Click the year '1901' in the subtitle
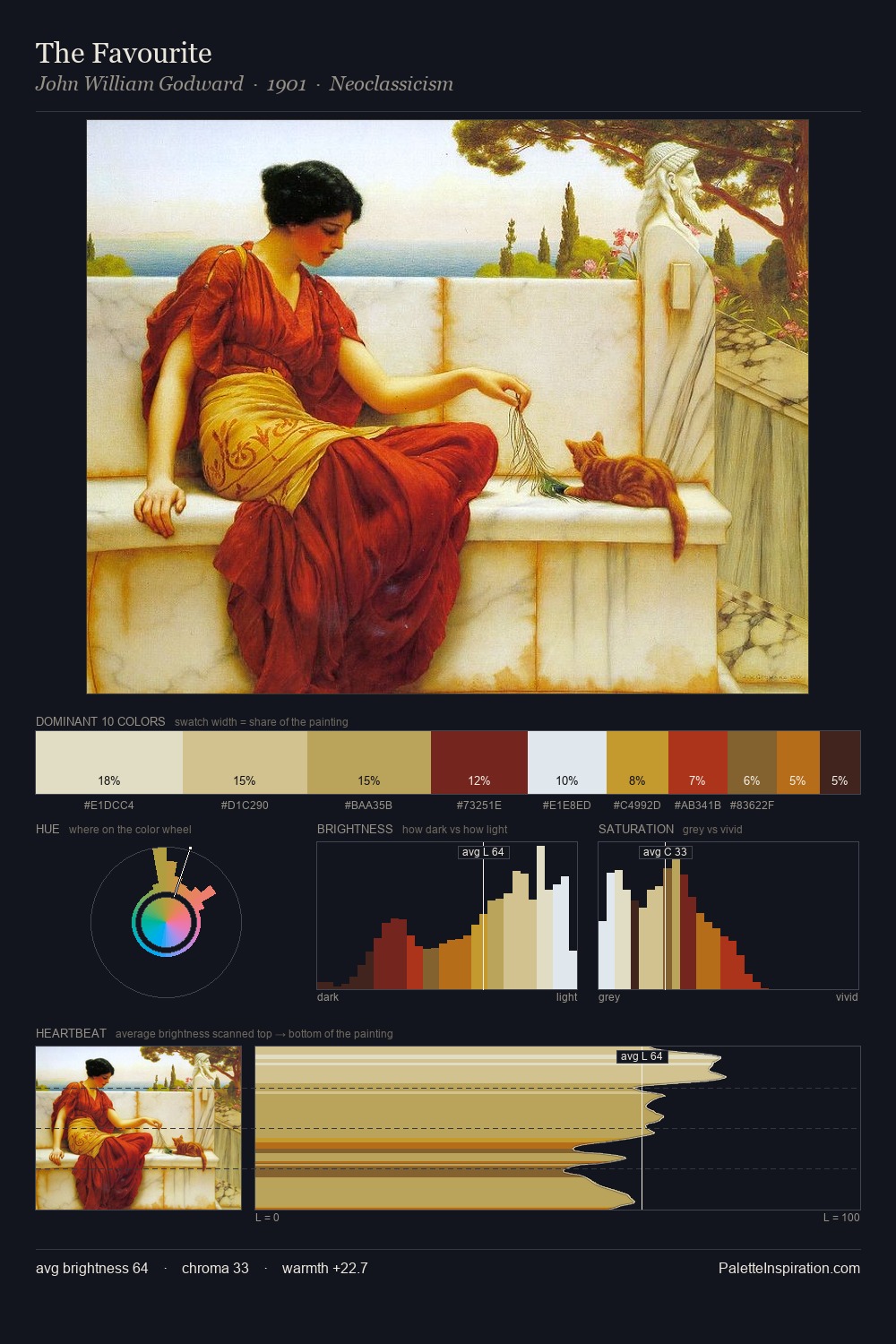Screen dimensions: 896x1344 tap(287, 84)
